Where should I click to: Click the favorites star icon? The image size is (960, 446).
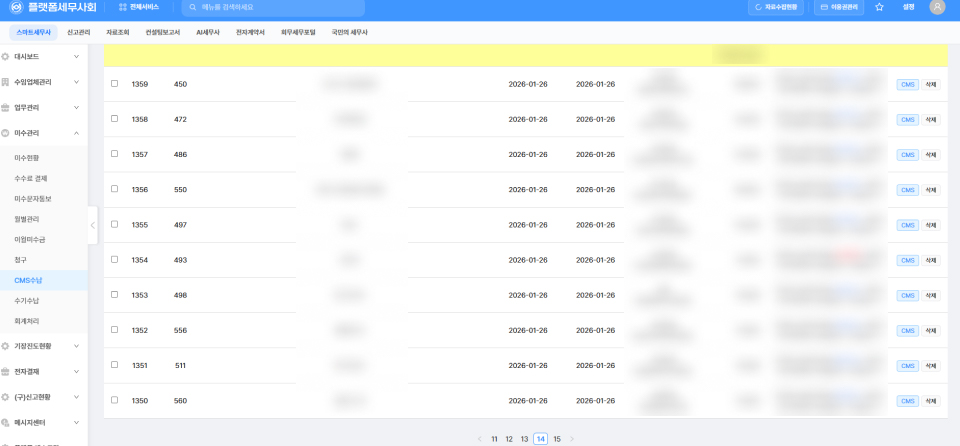(x=879, y=7)
